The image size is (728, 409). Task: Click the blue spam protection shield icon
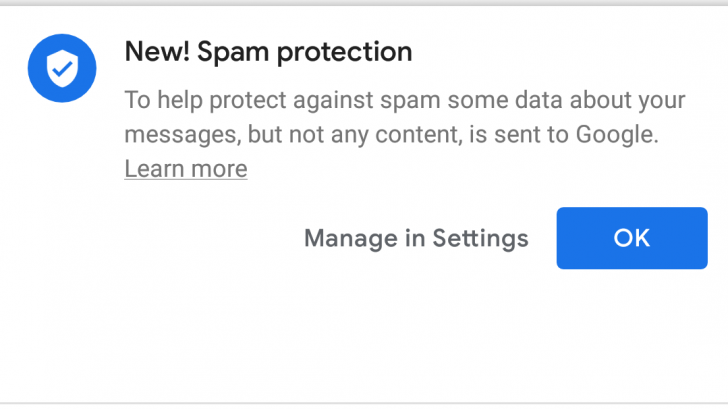[x=62, y=69]
